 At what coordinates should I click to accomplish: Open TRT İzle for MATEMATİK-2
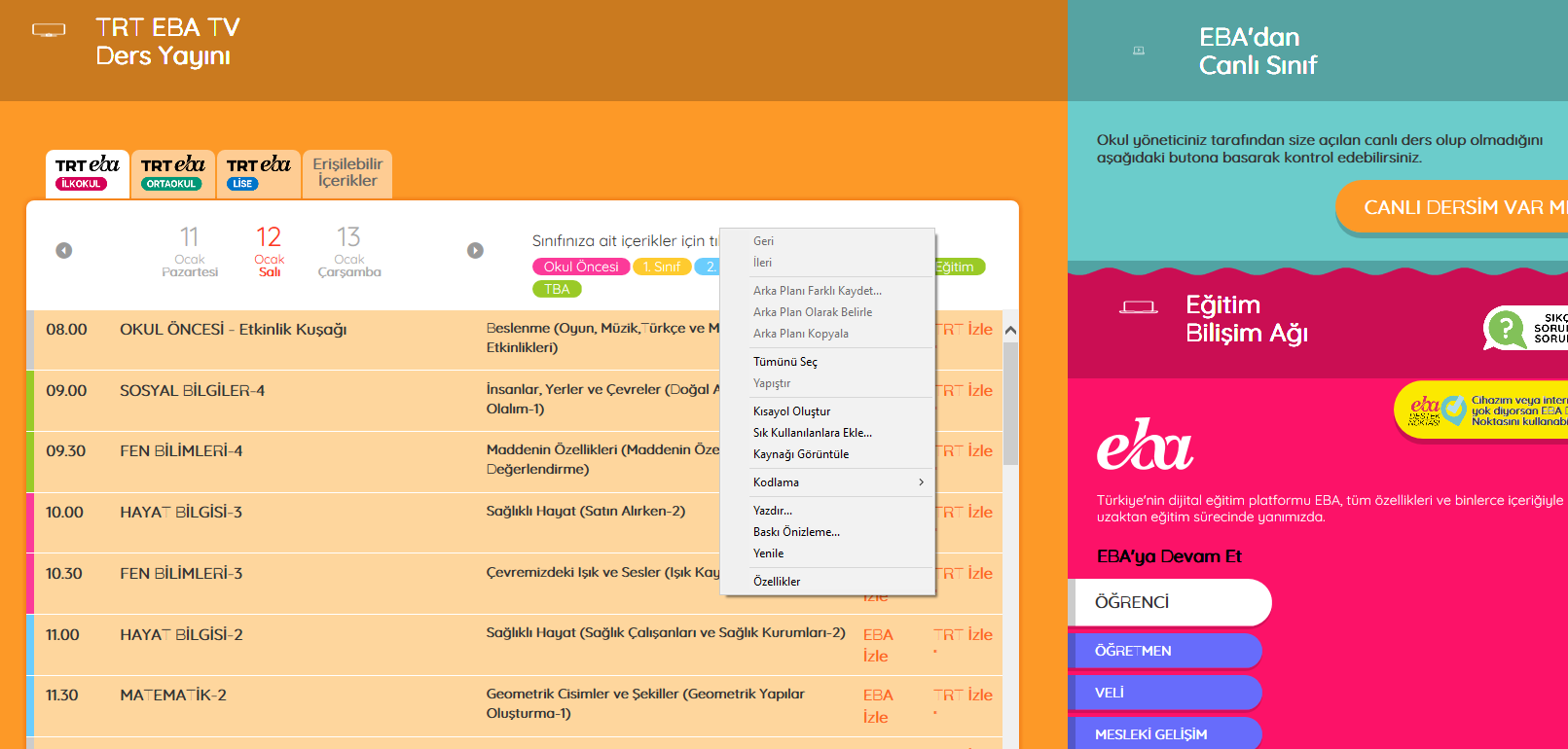(x=963, y=695)
